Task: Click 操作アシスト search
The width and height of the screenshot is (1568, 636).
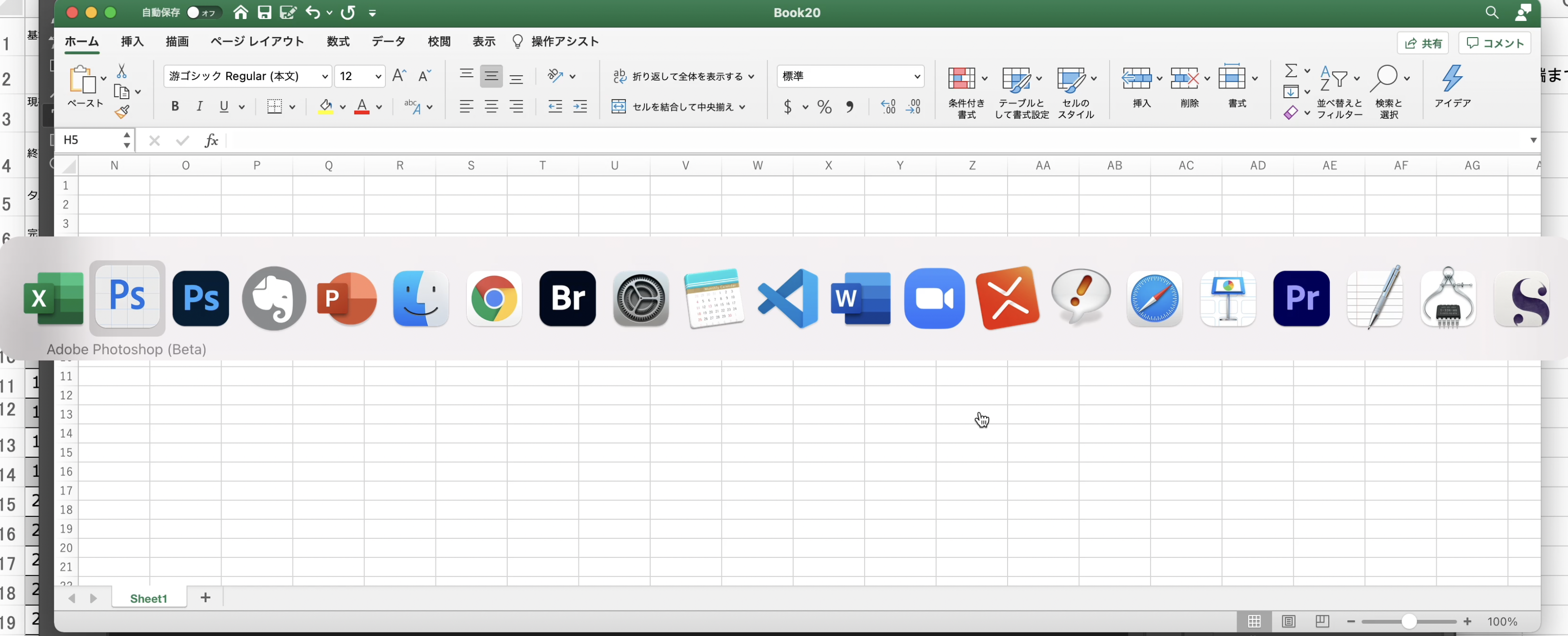Action: [x=555, y=42]
